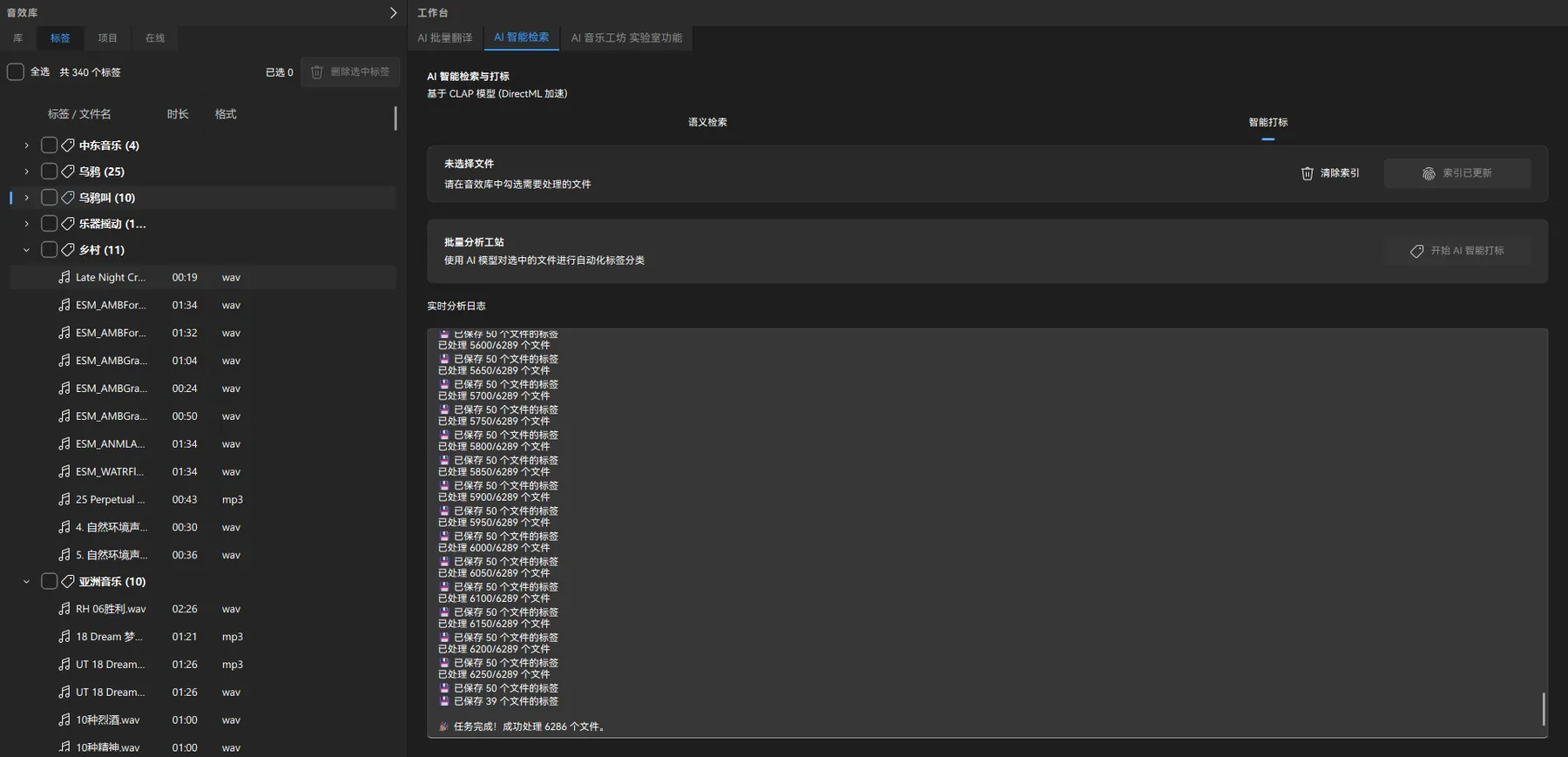
Task: Click the music note icon of RH 06胜利.wav
Action: pyautogui.click(x=64, y=609)
